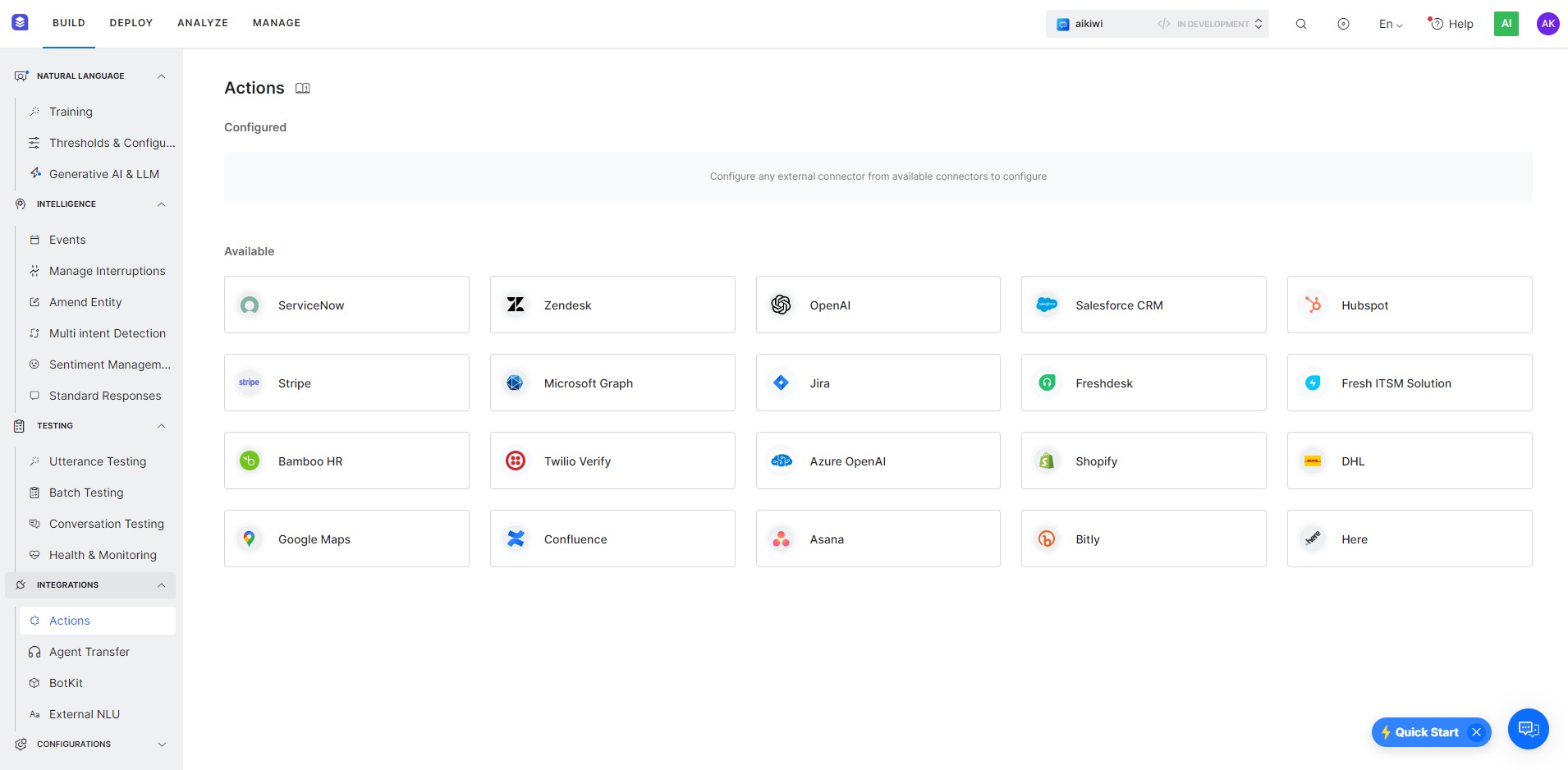Viewport: 1568px width, 770px height.
Task: Click the Salesforce cloud logo icon
Action: pyautogui.click(x=1047, y=305)
